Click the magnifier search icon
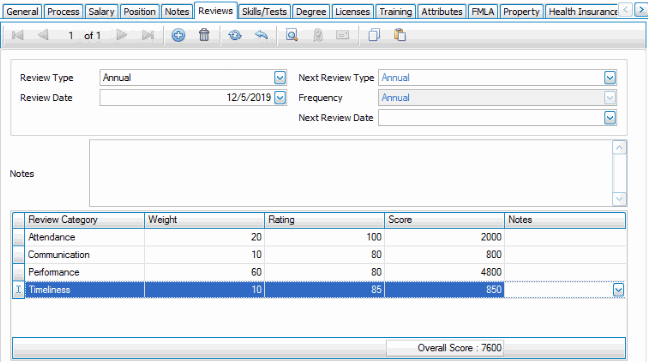This screenshot has height=362, width=648. [292, 36]
